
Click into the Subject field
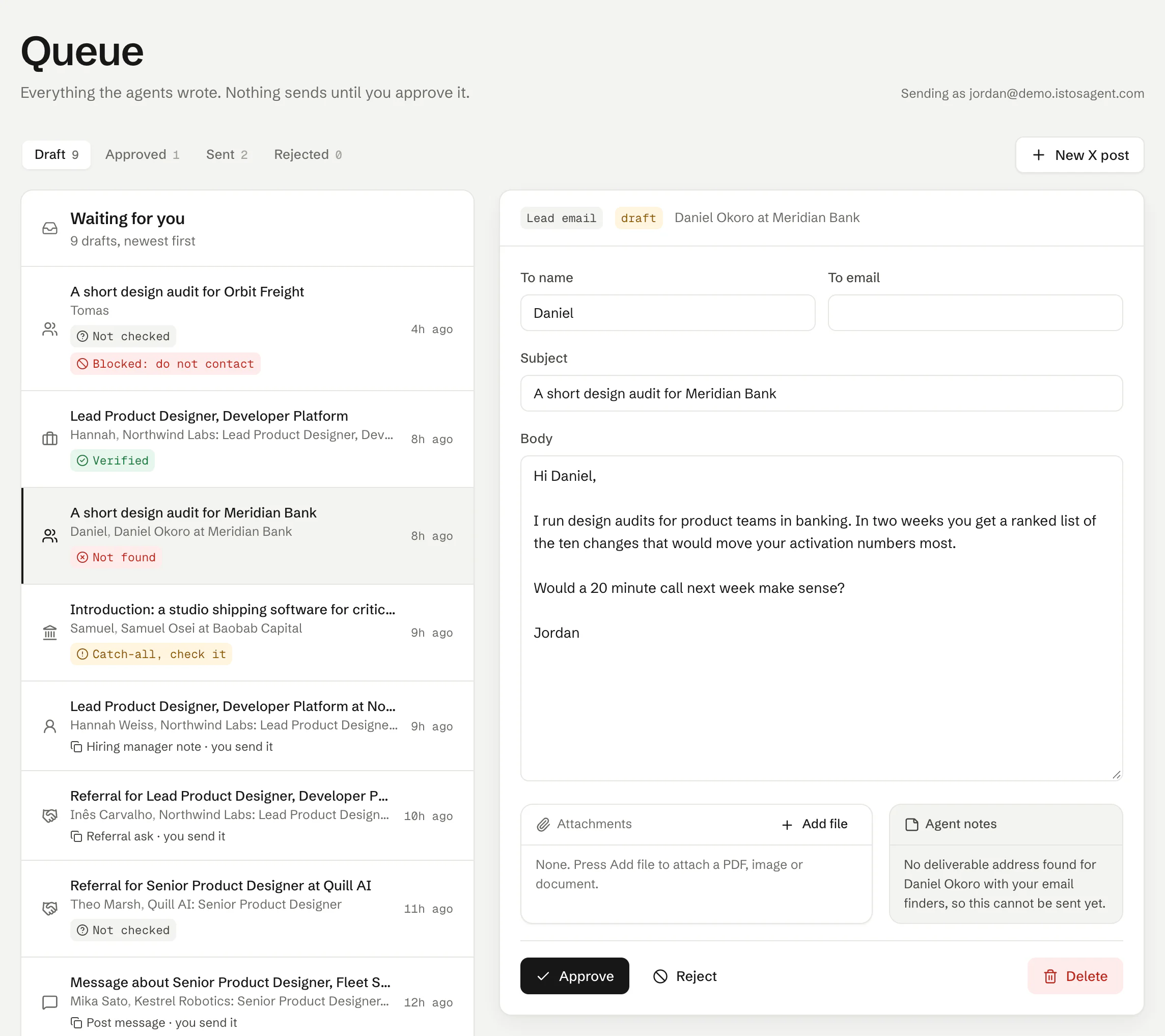coord(821,393)
